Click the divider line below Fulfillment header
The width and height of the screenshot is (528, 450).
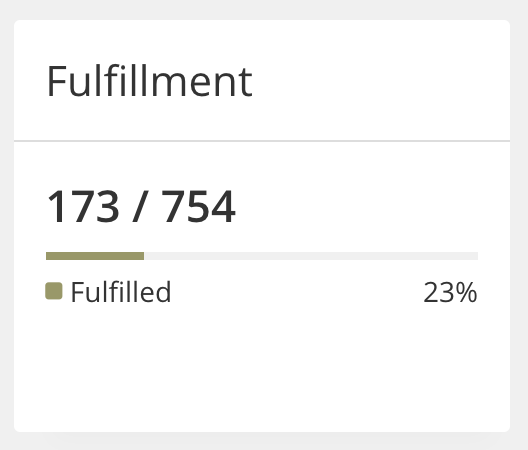point(262,141)
